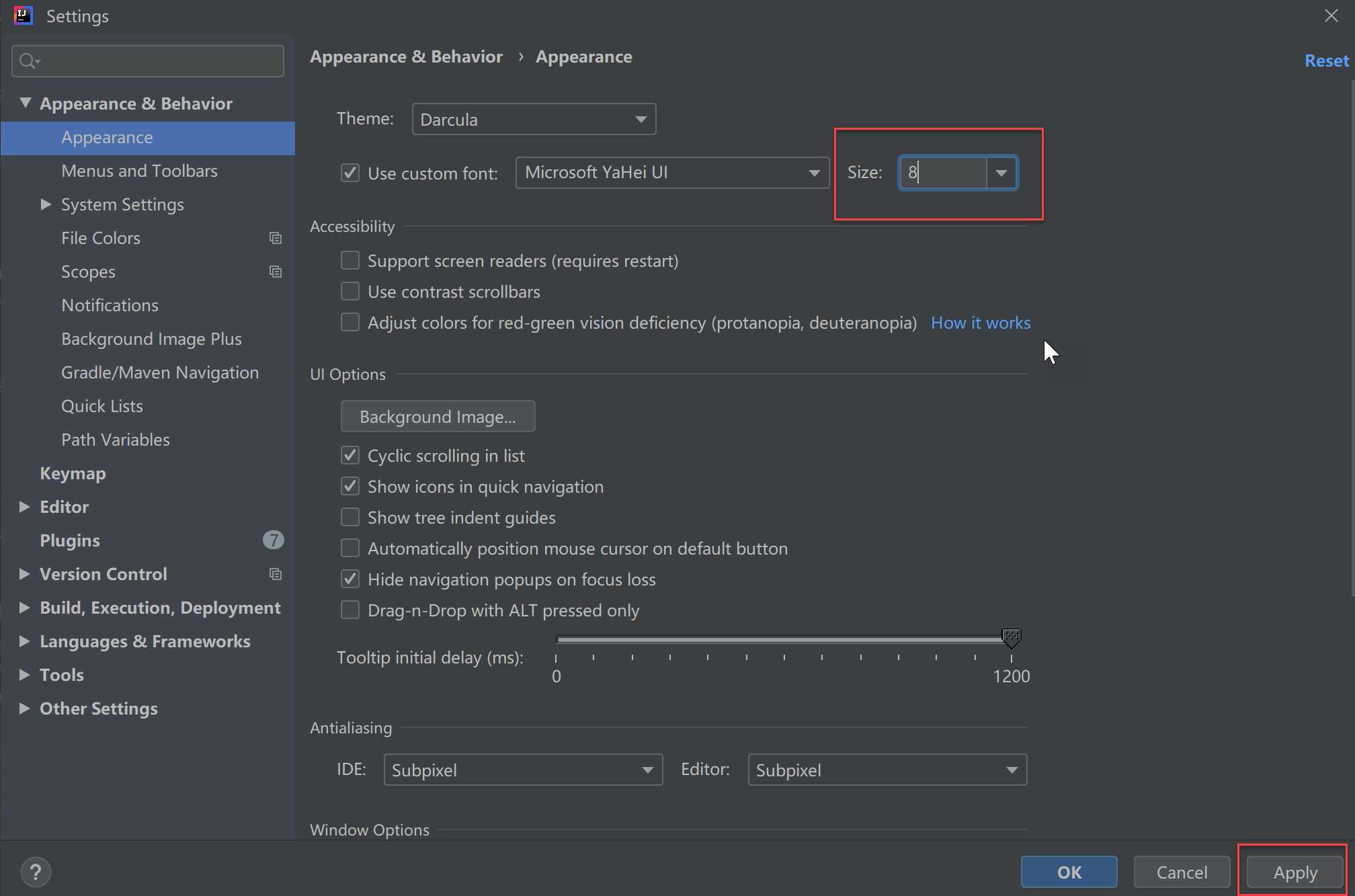The image size is (1355, 896).
Task: Enable Use contrast scrollbars option
Action: 350,291
